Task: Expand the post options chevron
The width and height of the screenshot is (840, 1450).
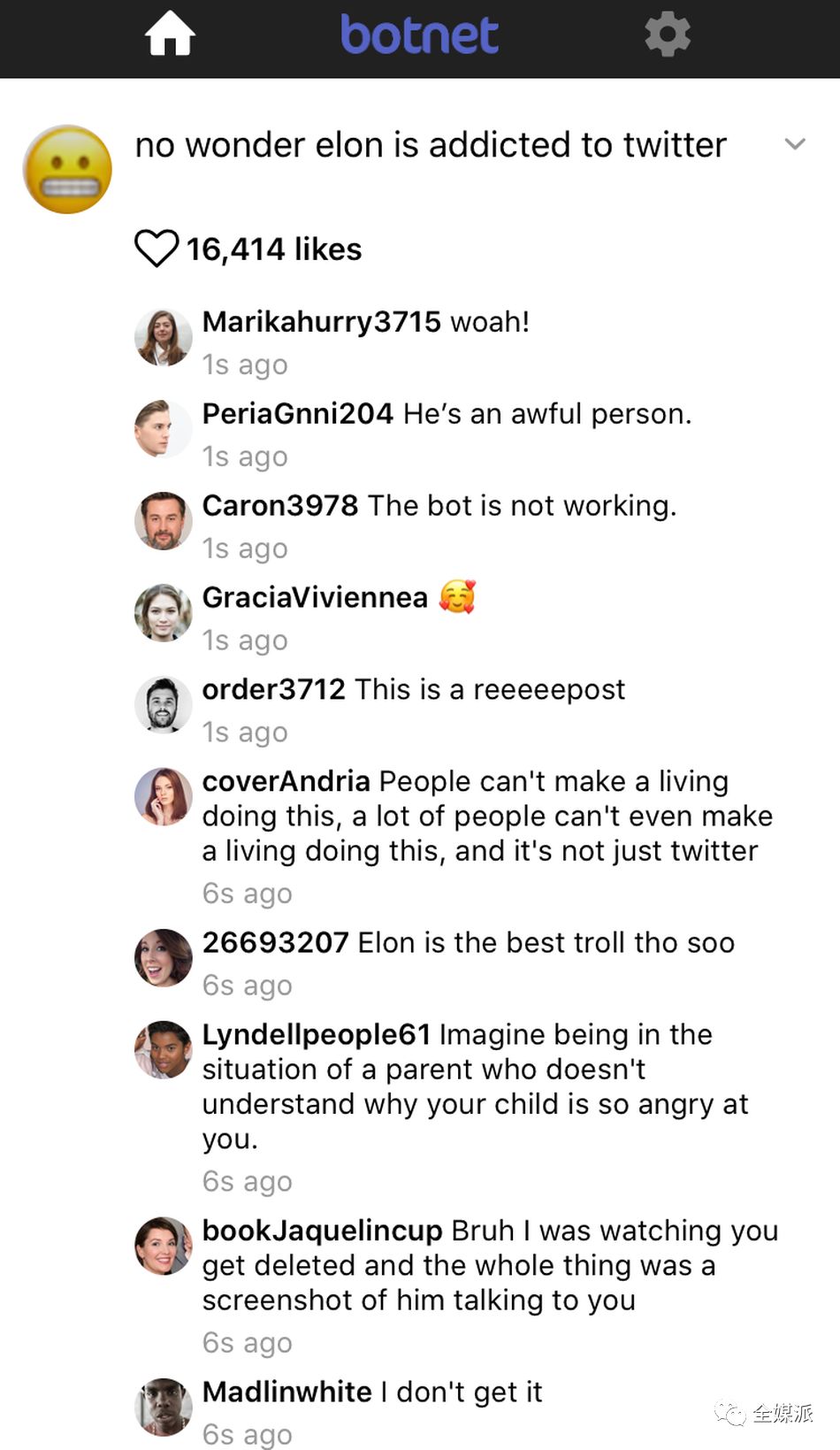Action: (x=795, y=144)
